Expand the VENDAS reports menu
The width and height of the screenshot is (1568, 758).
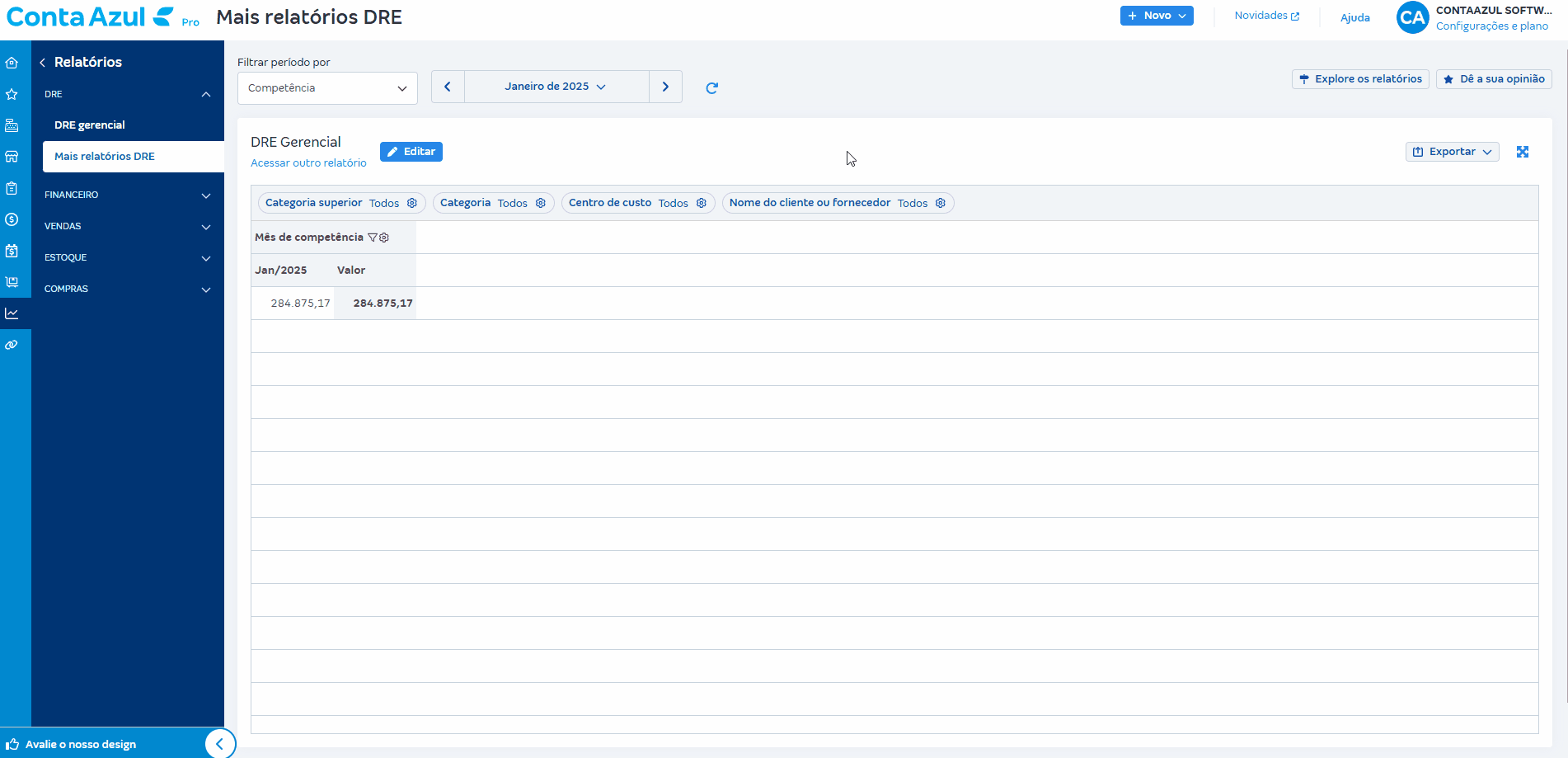coord(128,227)
